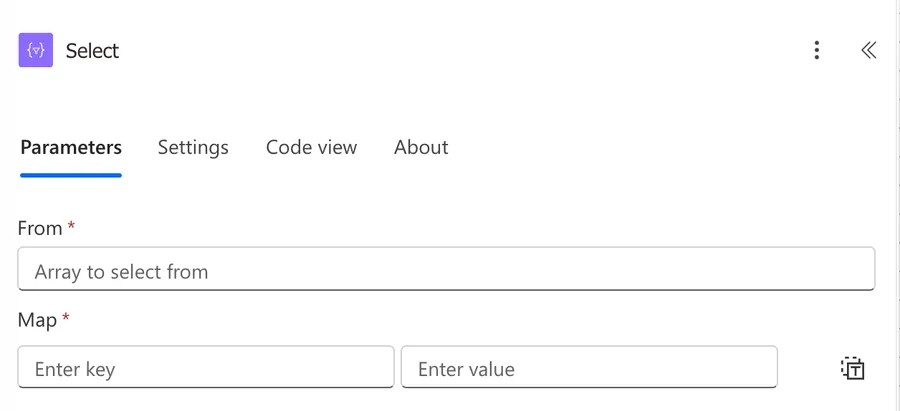Click the panel's right edge divider

pyautogui.click(x=897, y=206)
